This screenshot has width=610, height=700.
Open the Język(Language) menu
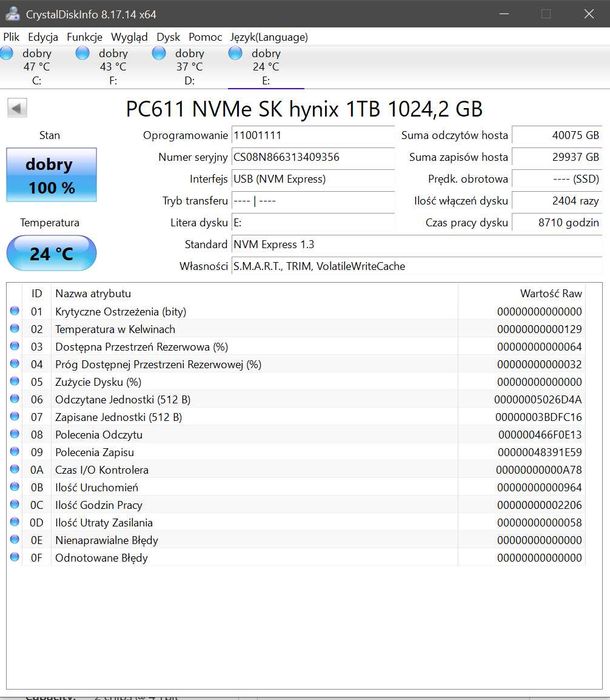(269, 37)
